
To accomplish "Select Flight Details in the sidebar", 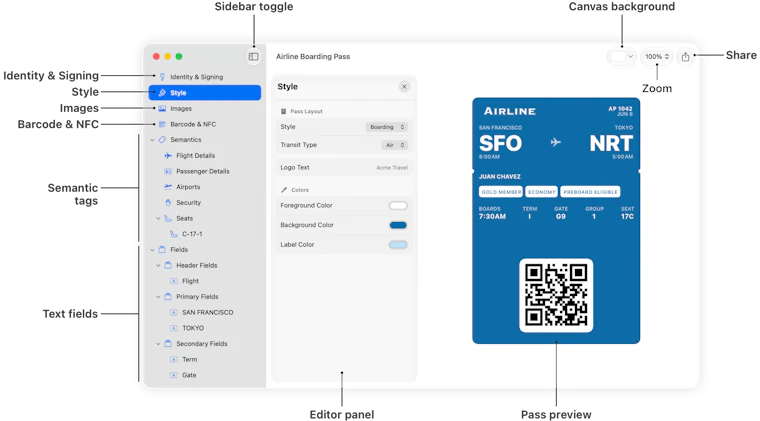I will 205,156.
